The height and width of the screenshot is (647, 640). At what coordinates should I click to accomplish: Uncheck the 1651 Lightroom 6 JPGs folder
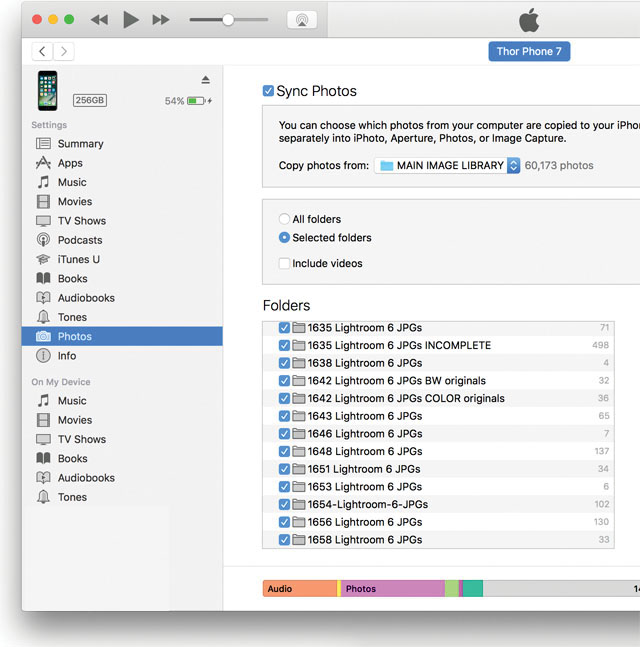284,469
